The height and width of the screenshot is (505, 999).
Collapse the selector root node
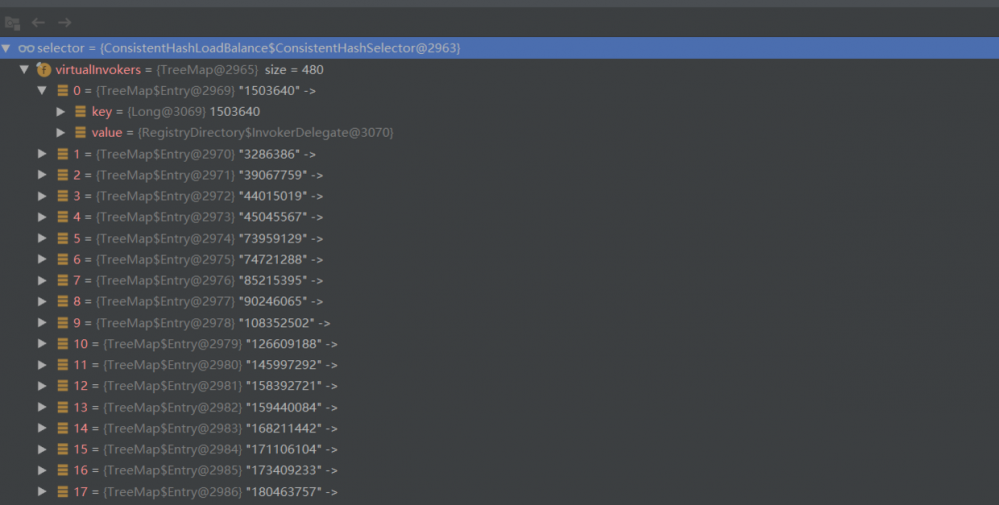pos(7,48)
